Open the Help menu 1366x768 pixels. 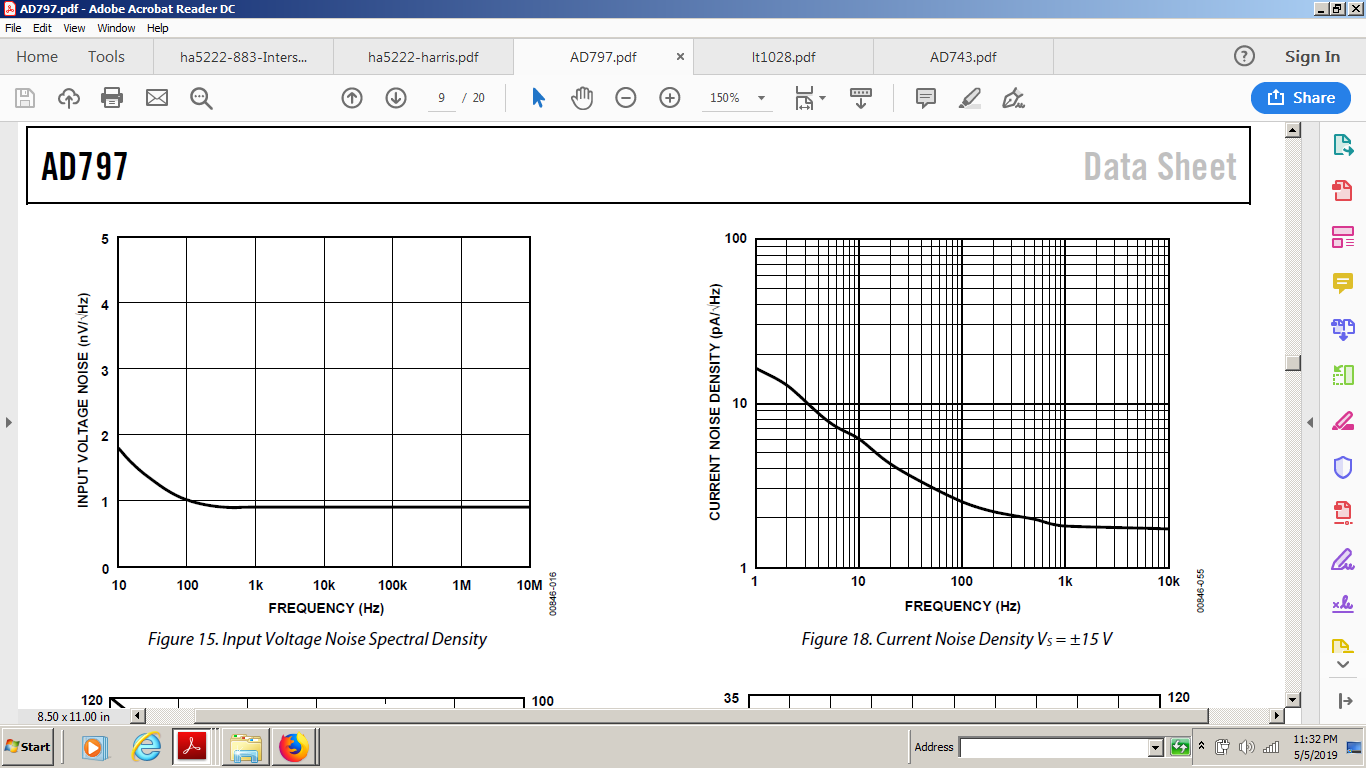tap(158, 28)
